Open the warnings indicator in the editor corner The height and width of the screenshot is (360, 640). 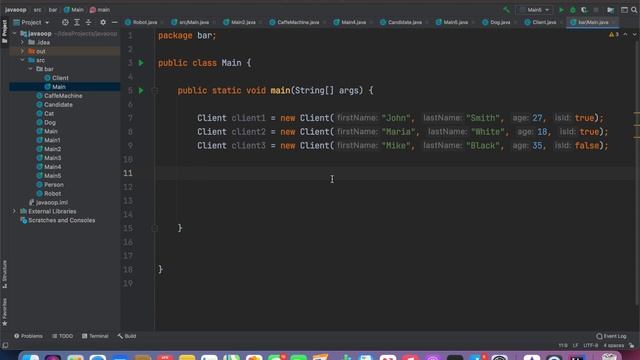[614, 35]
